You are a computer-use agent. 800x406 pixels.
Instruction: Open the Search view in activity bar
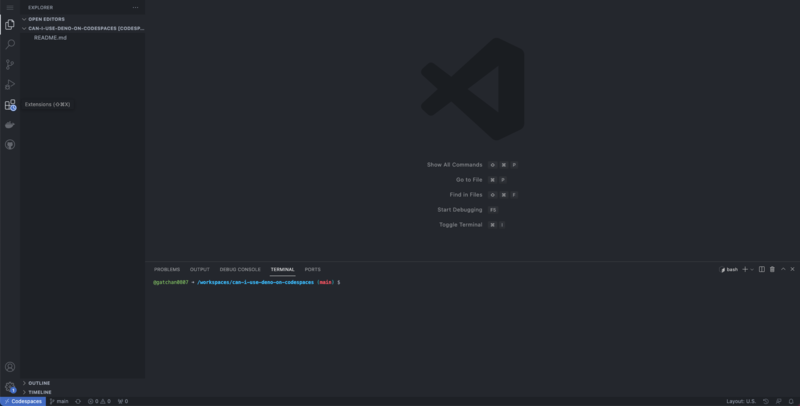(x=10, y=44)
